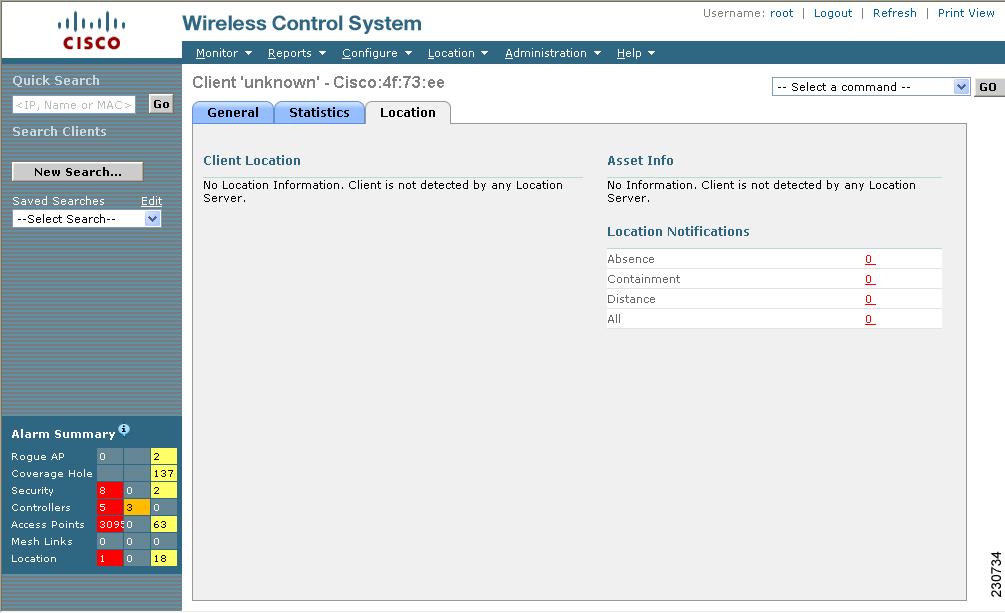Viewport: 1005px width, 613px height.
Task: Click the red Security alarm count 8
Action: (110, 491)
